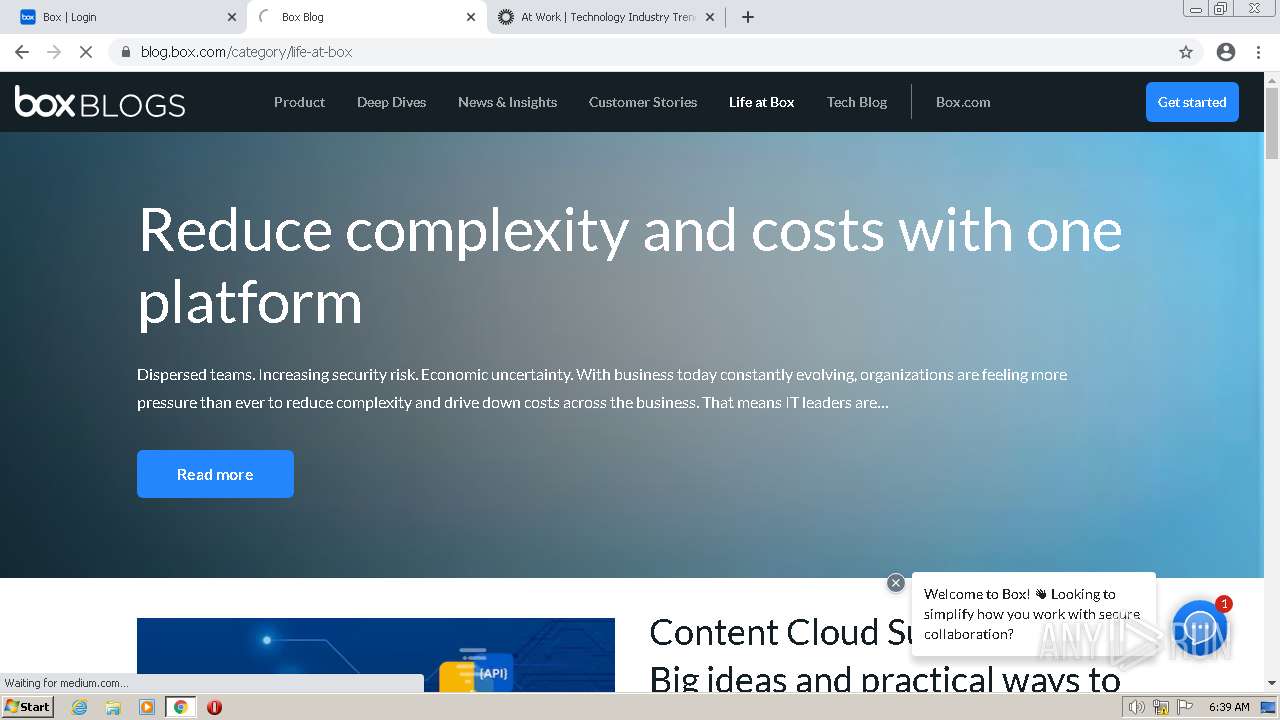Click the action center flag icon
The height and width of the screenshot is (720, 1280).
point(1185,707)
